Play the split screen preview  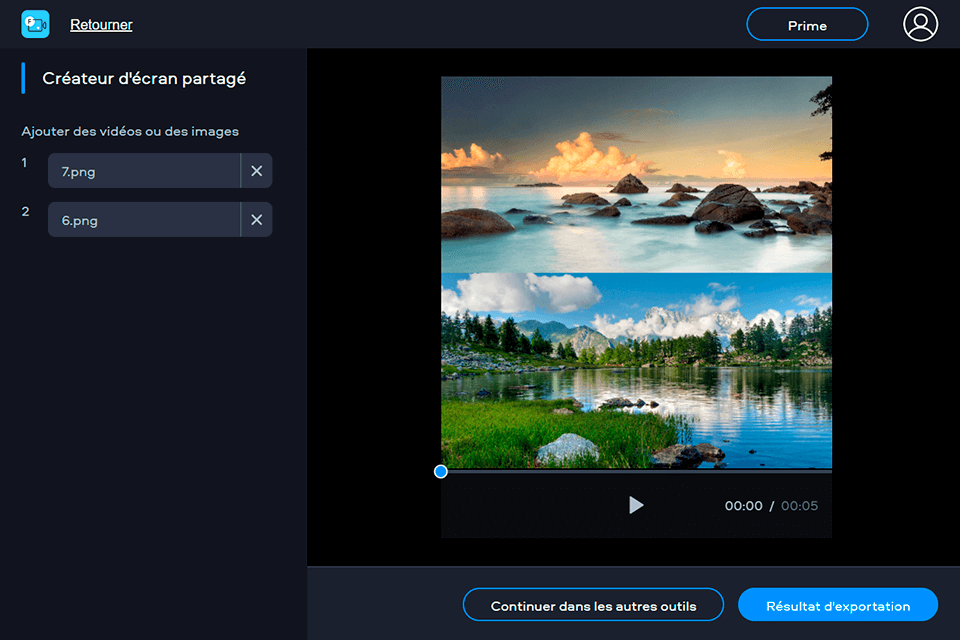[x=636, y=505]
